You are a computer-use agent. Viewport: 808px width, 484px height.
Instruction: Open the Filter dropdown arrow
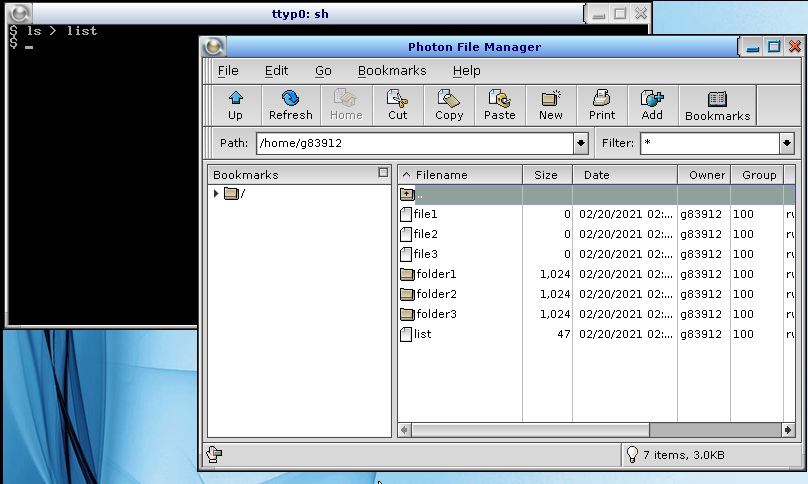[x=786, y=143]
